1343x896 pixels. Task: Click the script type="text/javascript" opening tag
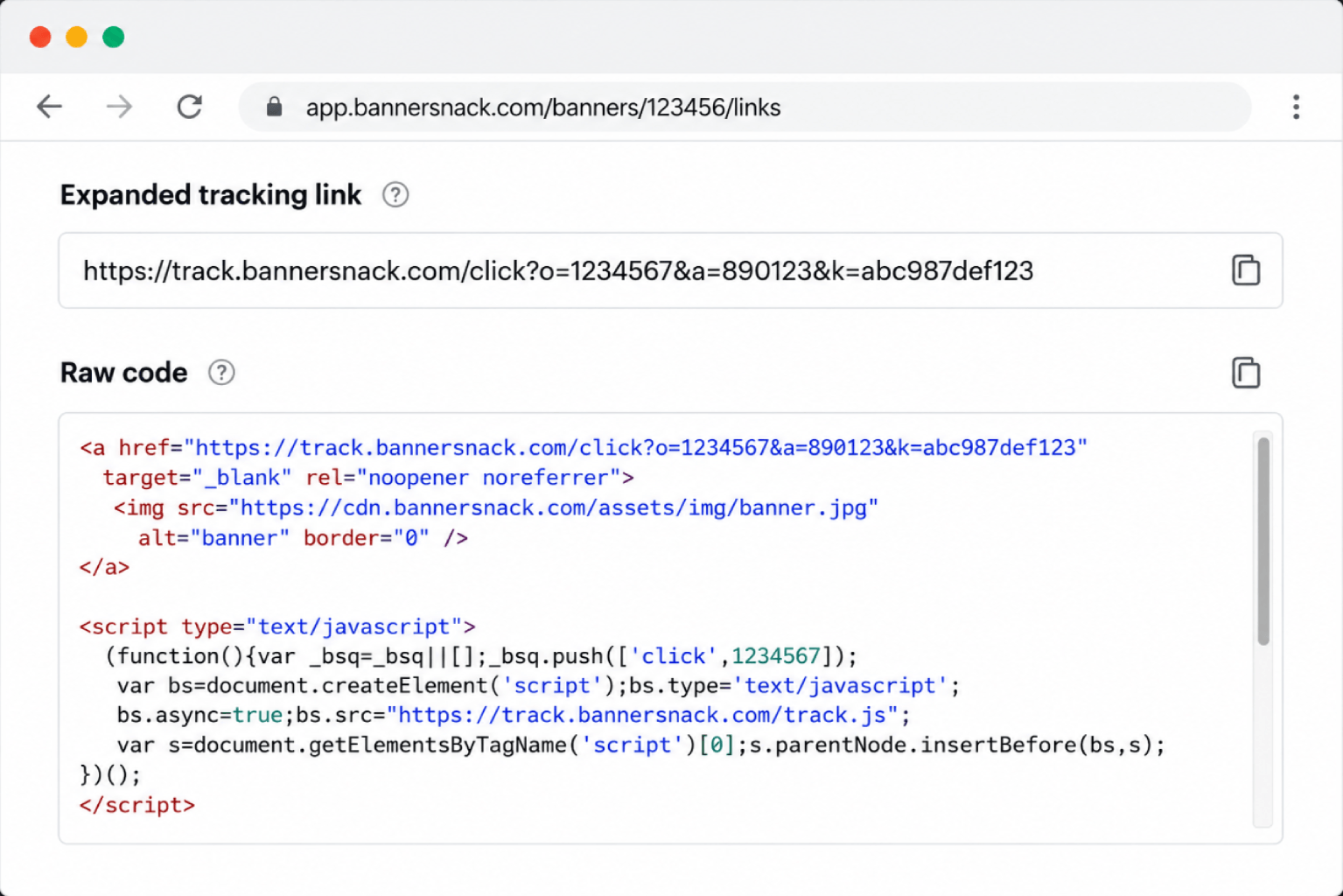277,626
